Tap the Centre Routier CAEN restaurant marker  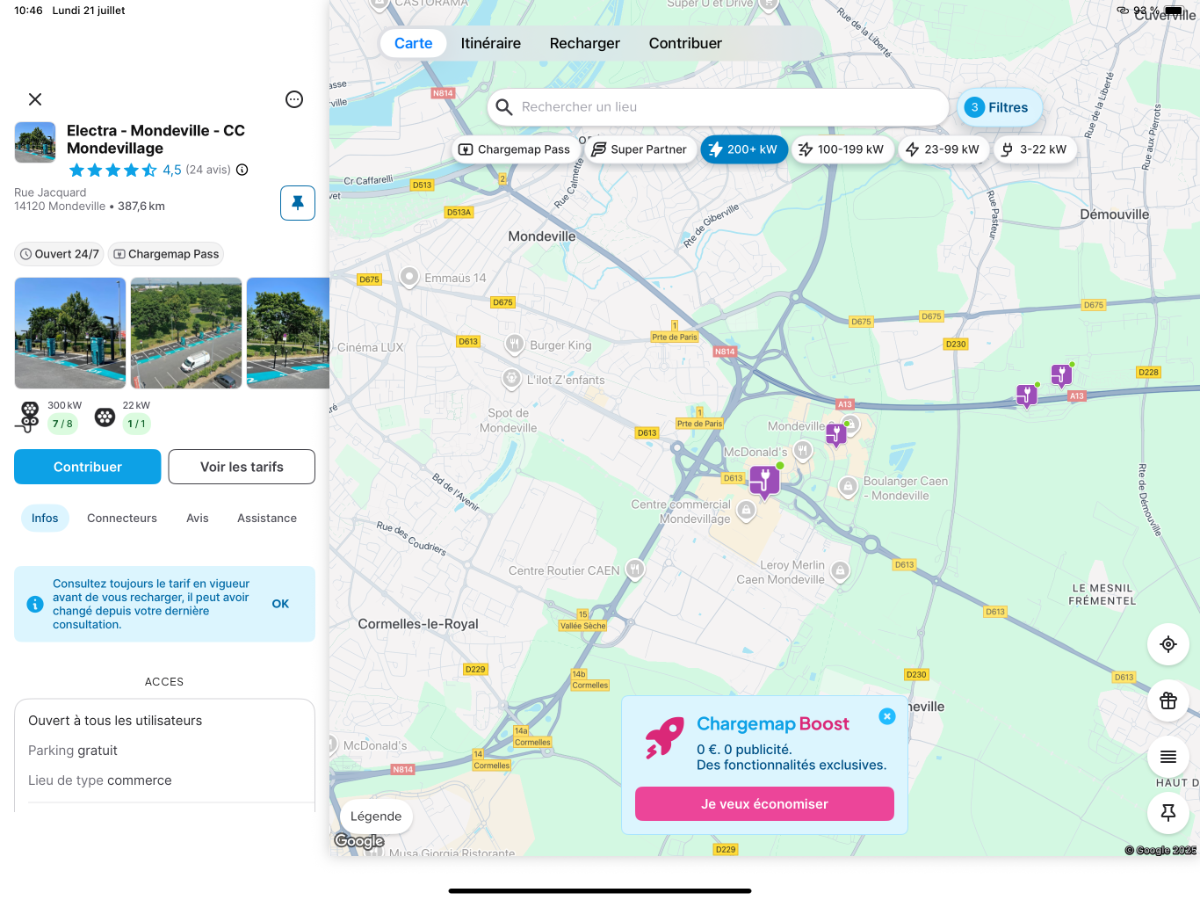click(635, 570)
